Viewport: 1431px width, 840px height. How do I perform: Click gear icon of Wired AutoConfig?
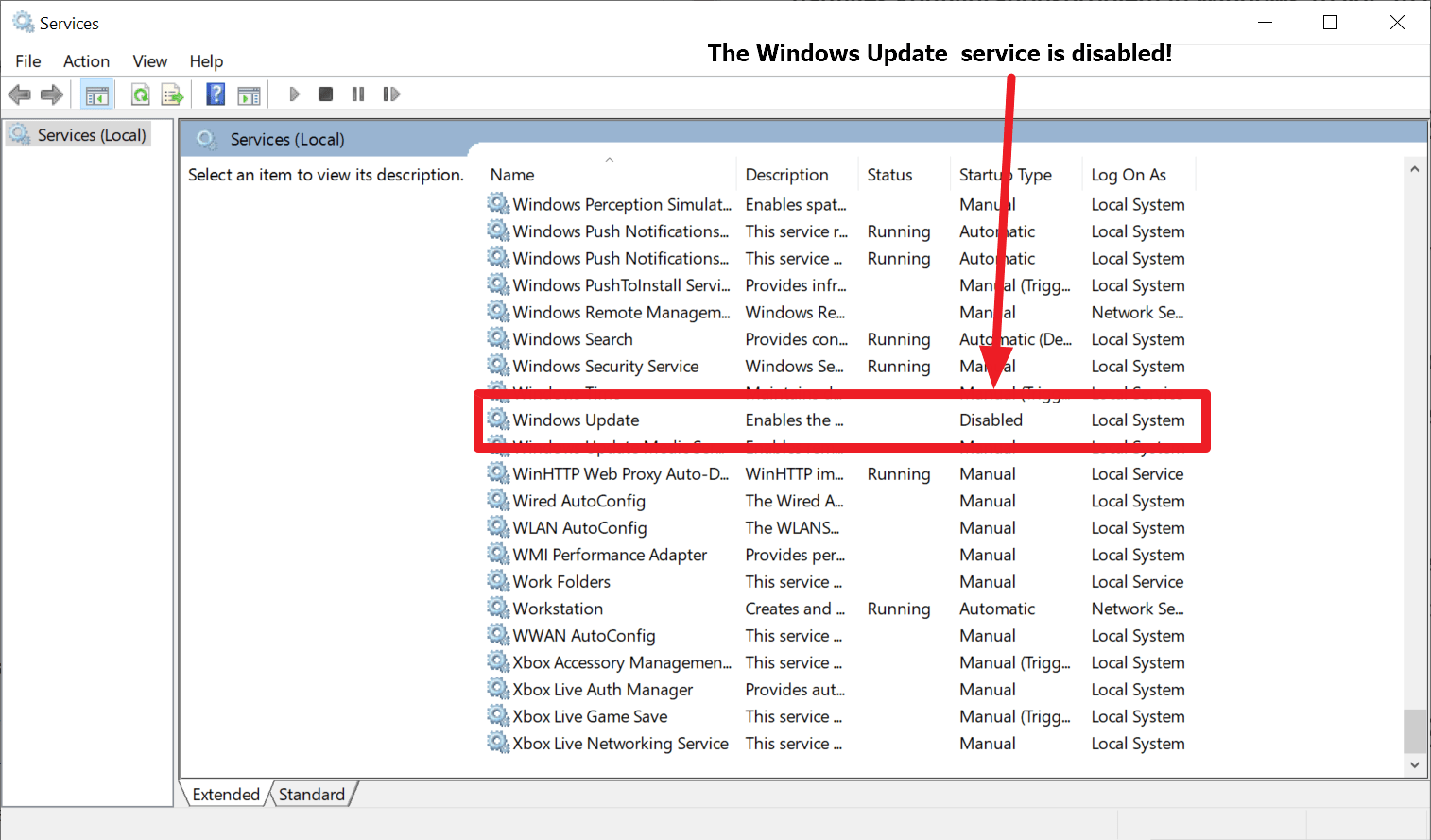[498, 500]
